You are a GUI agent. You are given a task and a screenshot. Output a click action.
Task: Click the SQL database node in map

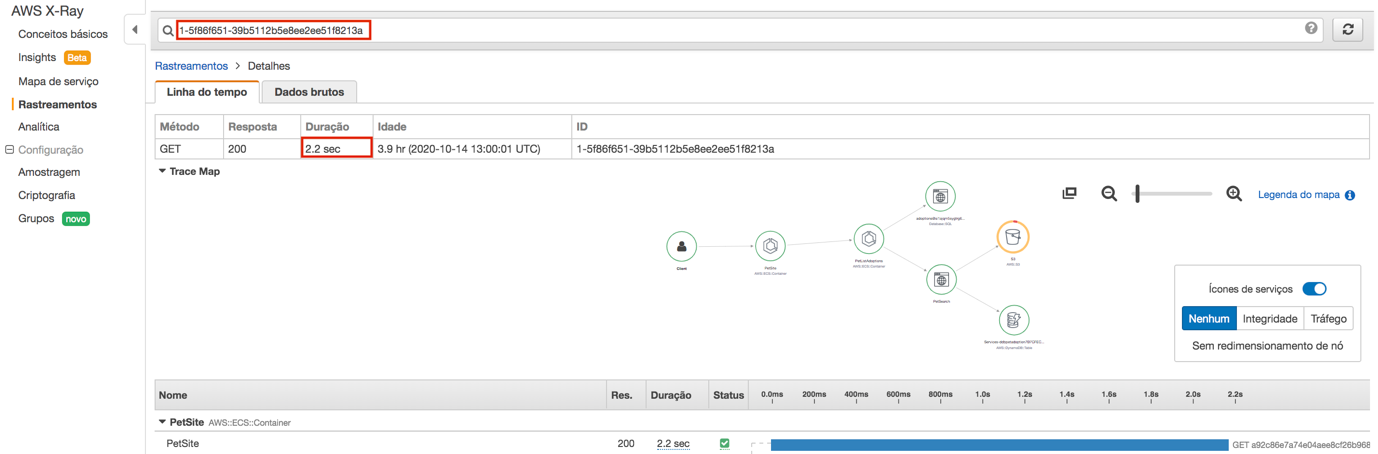940,196
